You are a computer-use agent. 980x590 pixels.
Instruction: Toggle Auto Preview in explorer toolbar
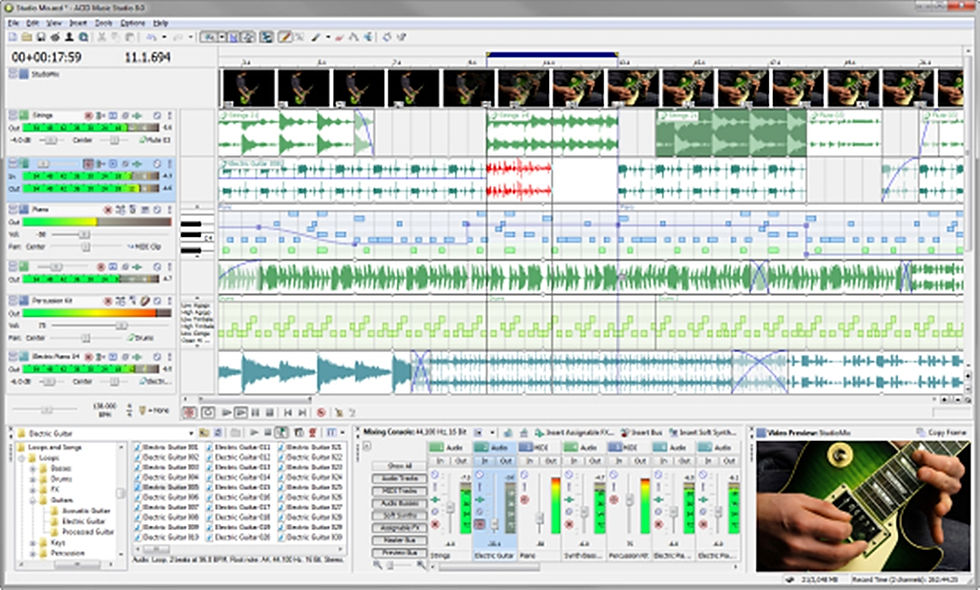coord(282,432)
